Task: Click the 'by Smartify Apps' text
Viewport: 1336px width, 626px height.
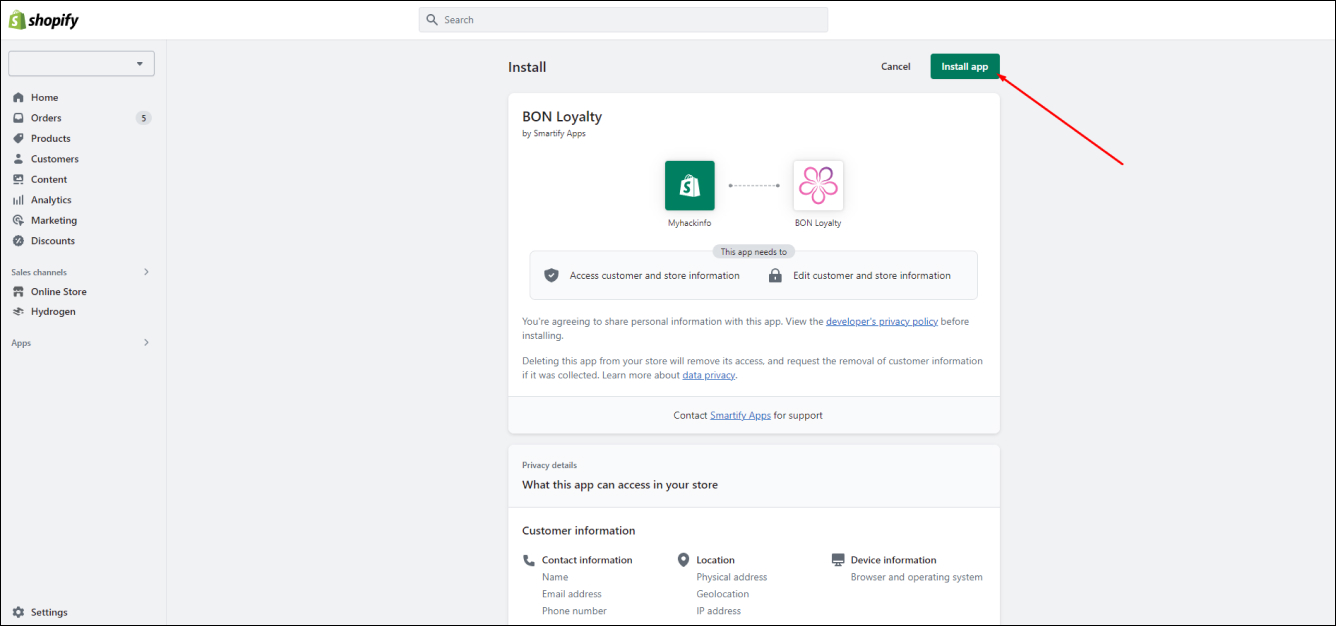Action: [x=554, y=134]
